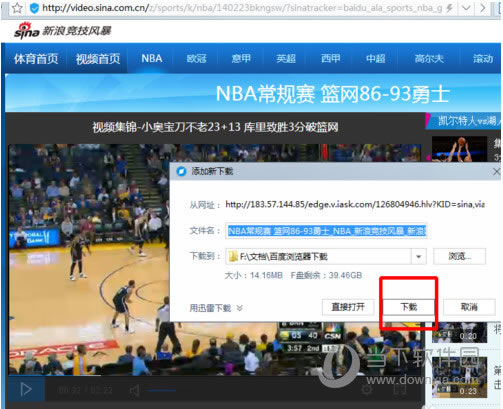Click the Sina logo
The width and height of the screenshot is (503, 409).
tap(27, 31)
